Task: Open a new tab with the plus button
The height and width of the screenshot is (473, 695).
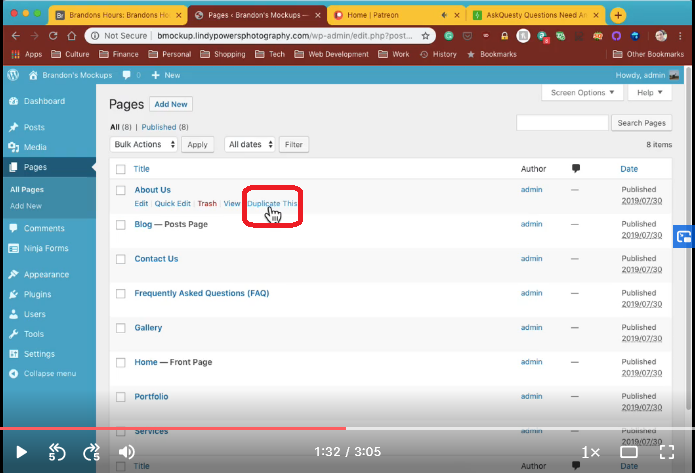Action: pos(618,16)
